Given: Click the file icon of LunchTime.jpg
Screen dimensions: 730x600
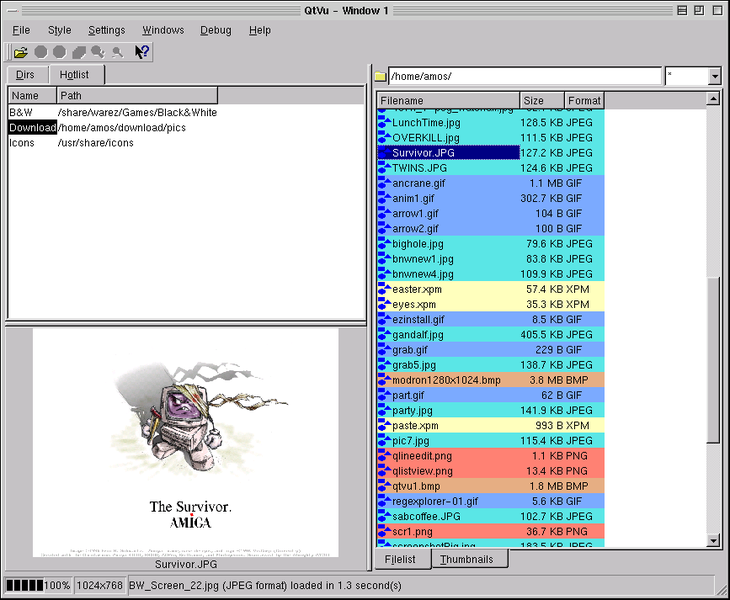Looking at the screenshot, I should (385, 123).
